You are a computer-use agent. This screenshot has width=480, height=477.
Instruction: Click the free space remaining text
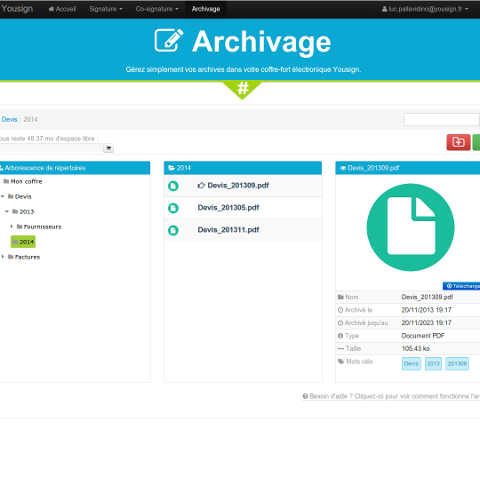click(47, 138)
